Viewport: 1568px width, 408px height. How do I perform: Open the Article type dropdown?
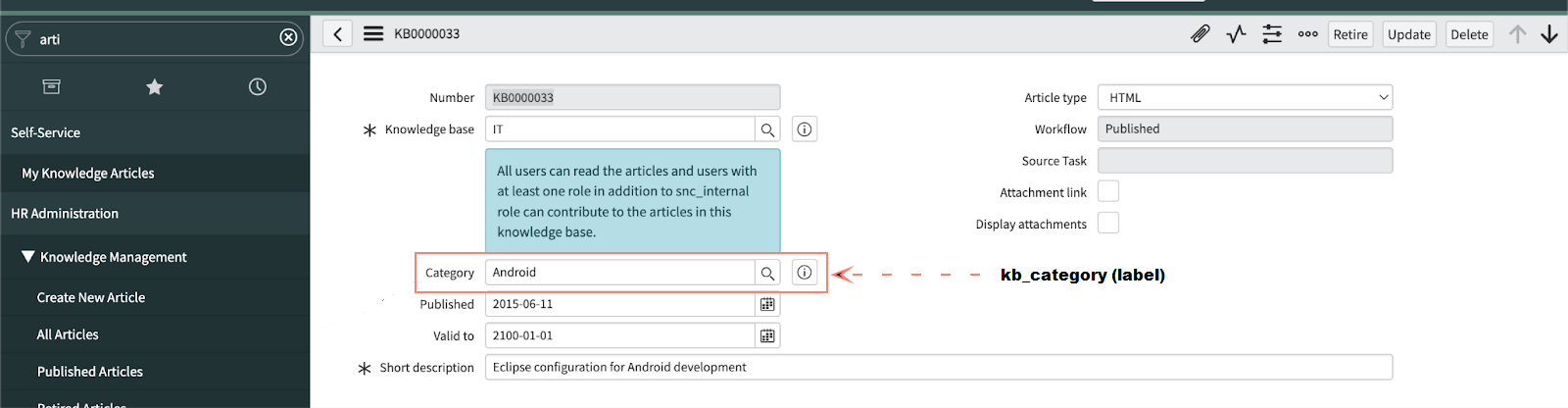click(1245, 98)
